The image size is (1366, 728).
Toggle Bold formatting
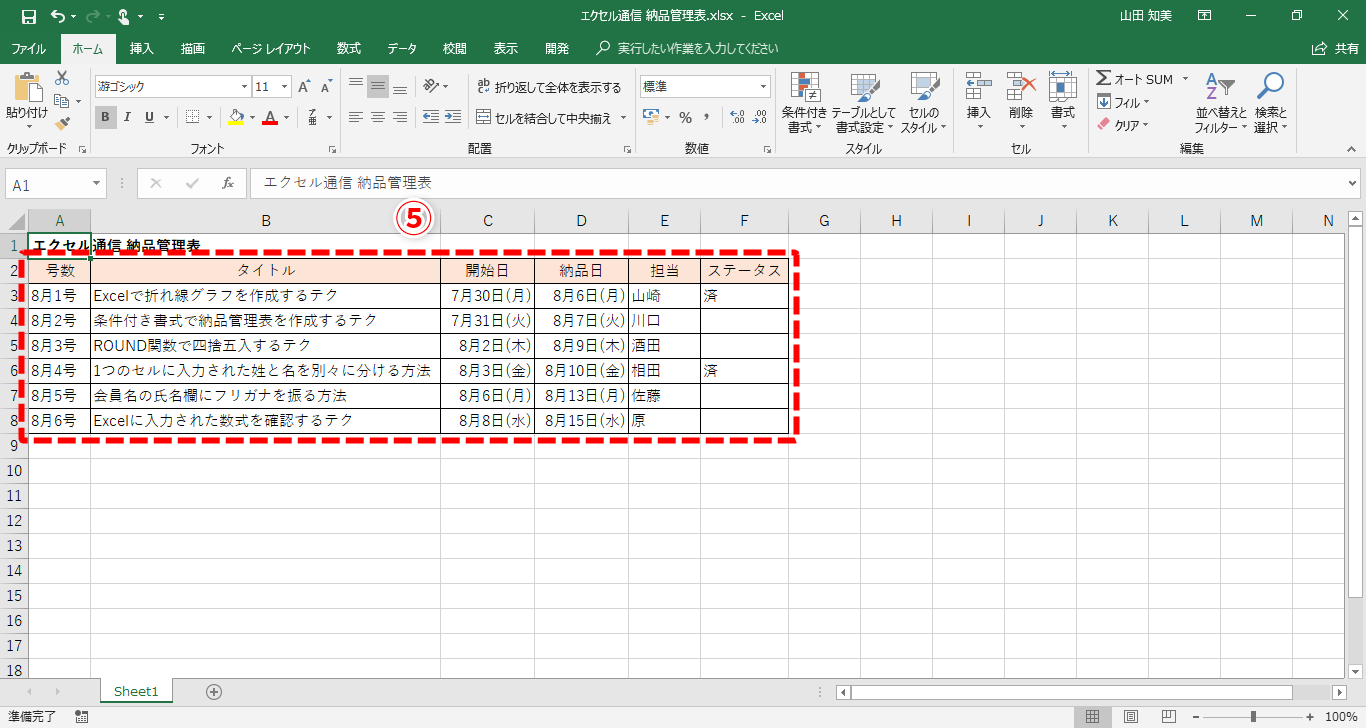[106, 117]
